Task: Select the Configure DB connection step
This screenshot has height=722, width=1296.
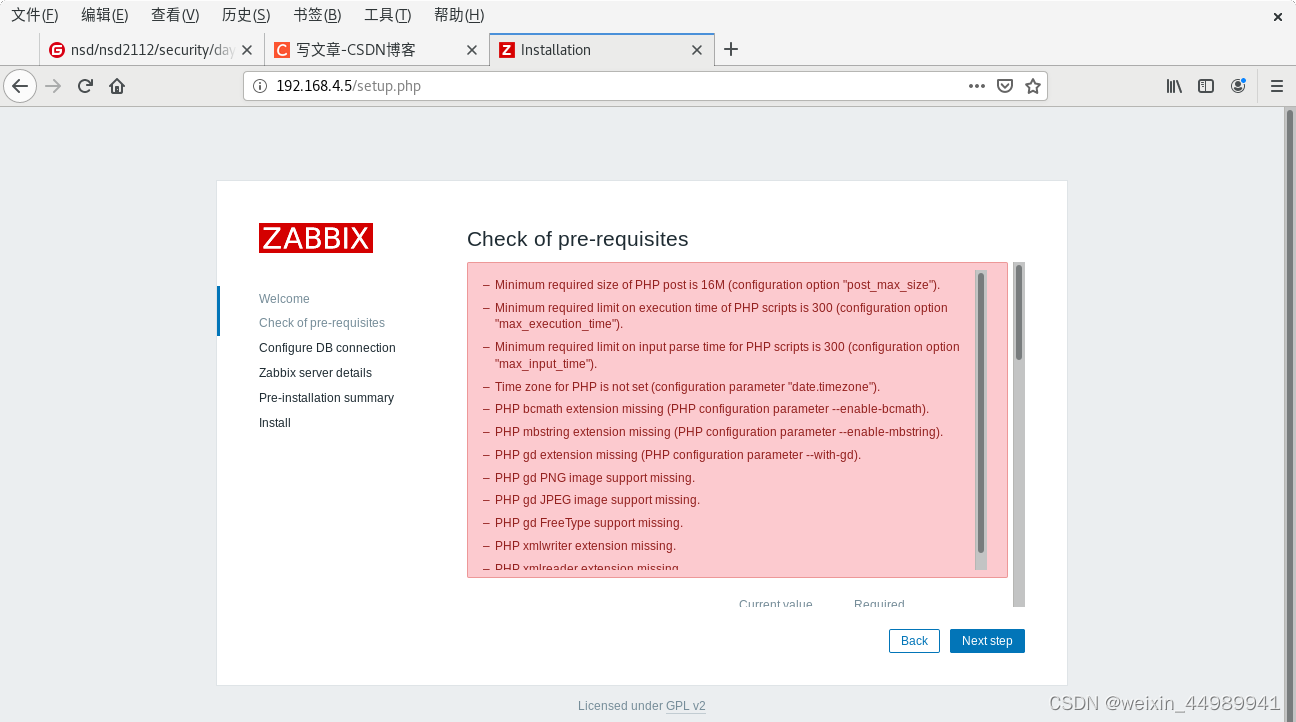Action: [327, 348]
